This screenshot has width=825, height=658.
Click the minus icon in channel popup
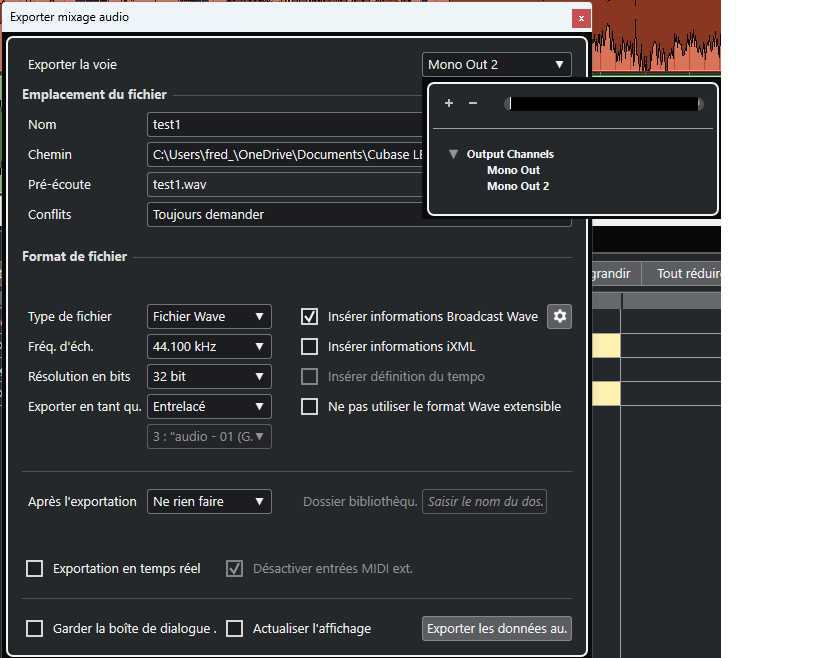pyautogui.click(x=473, y=103)
